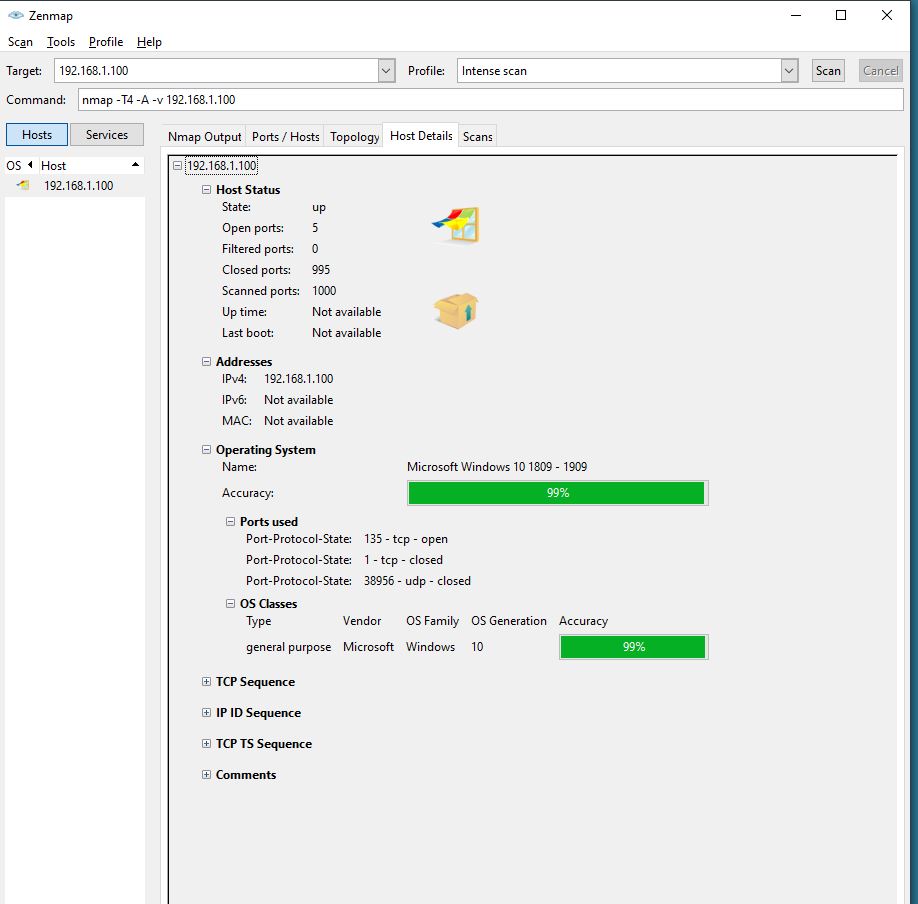Image resolution: width=918 pixels, height=904 pixels.
Task: Click the Cancel button
Action: (880, 71)
